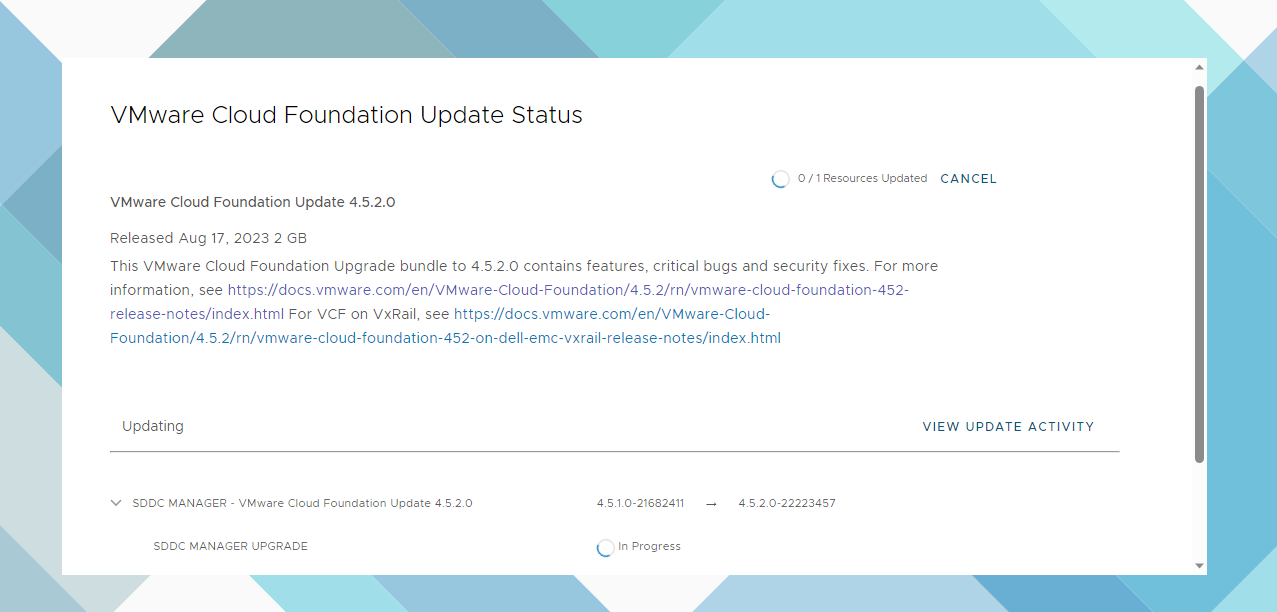Select the SDDC MANAGER UPGRADE row label

coord(231,547)
